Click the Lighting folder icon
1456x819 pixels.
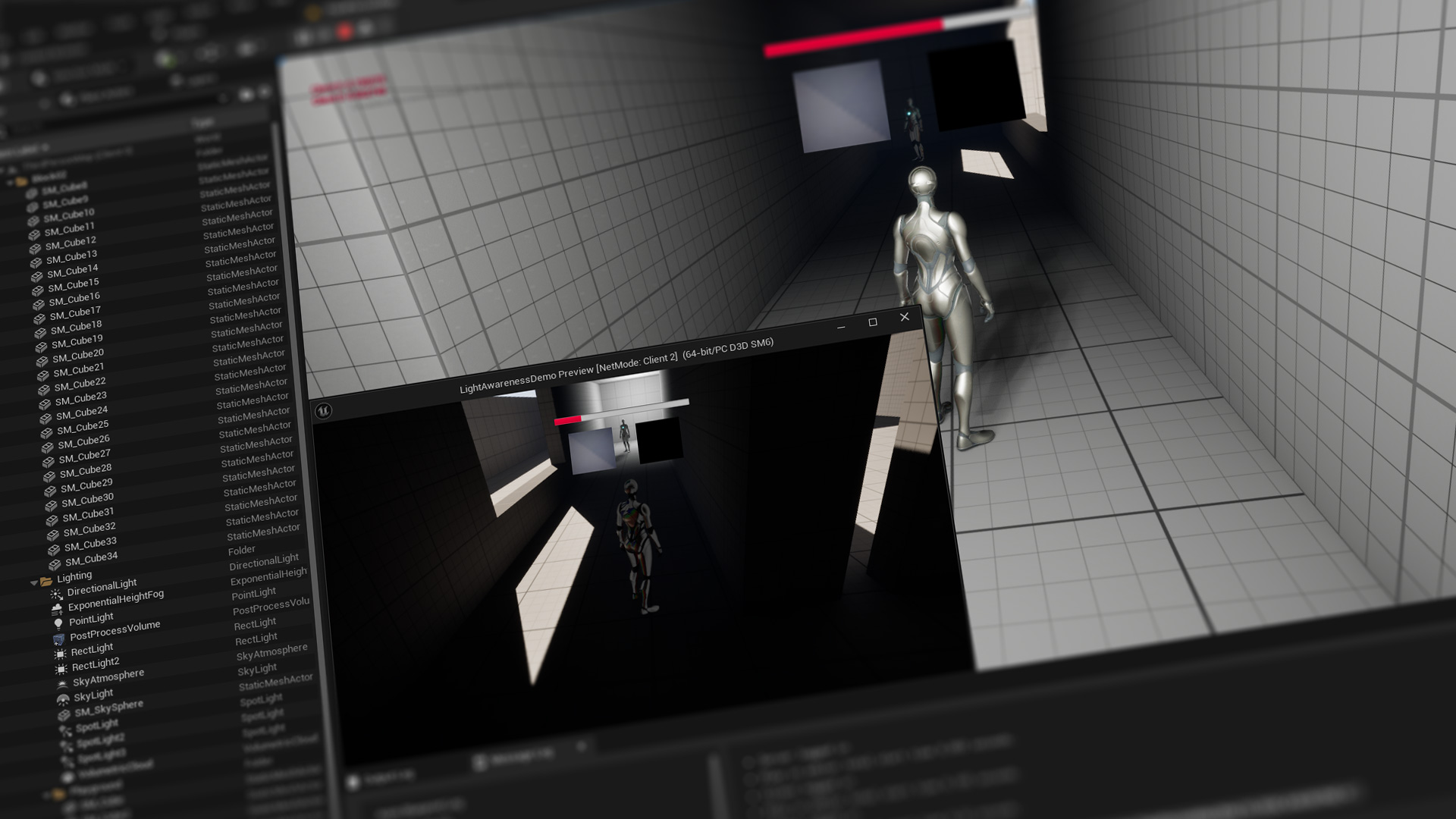pos(46,582)
